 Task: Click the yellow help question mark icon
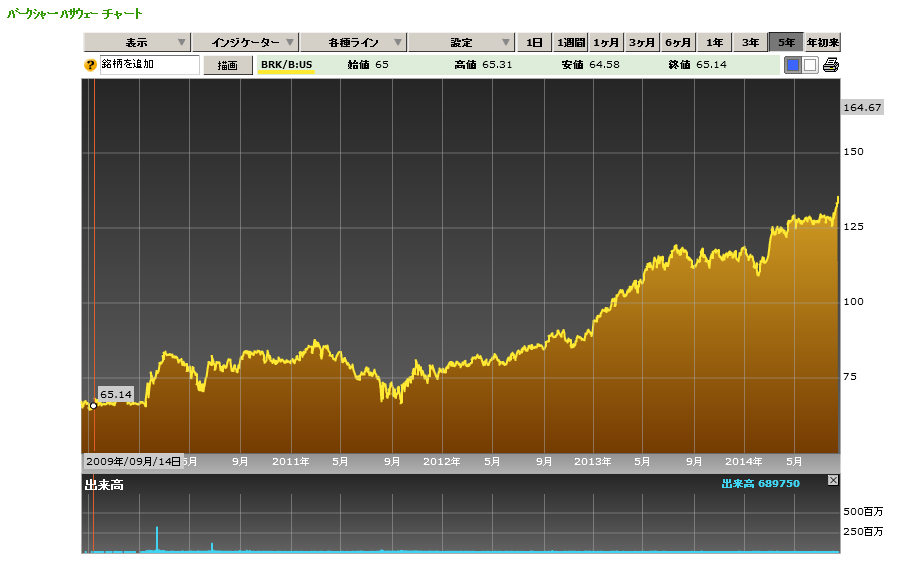pyautogui.click(x=90, y=65)
